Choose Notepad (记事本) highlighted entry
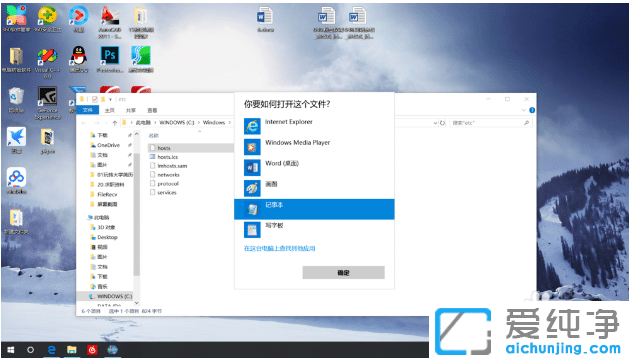 pos(314,209)
